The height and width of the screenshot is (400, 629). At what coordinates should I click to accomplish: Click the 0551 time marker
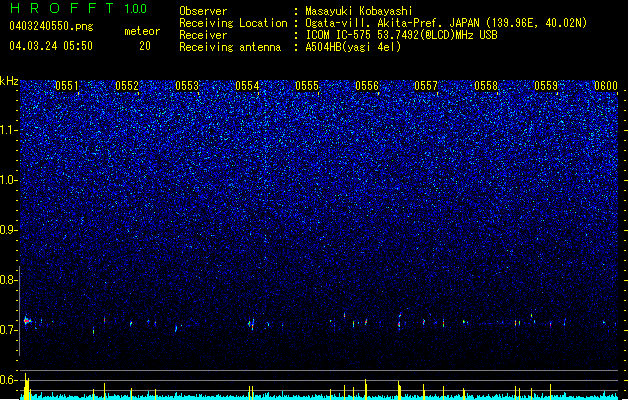[x=67, y=86]
